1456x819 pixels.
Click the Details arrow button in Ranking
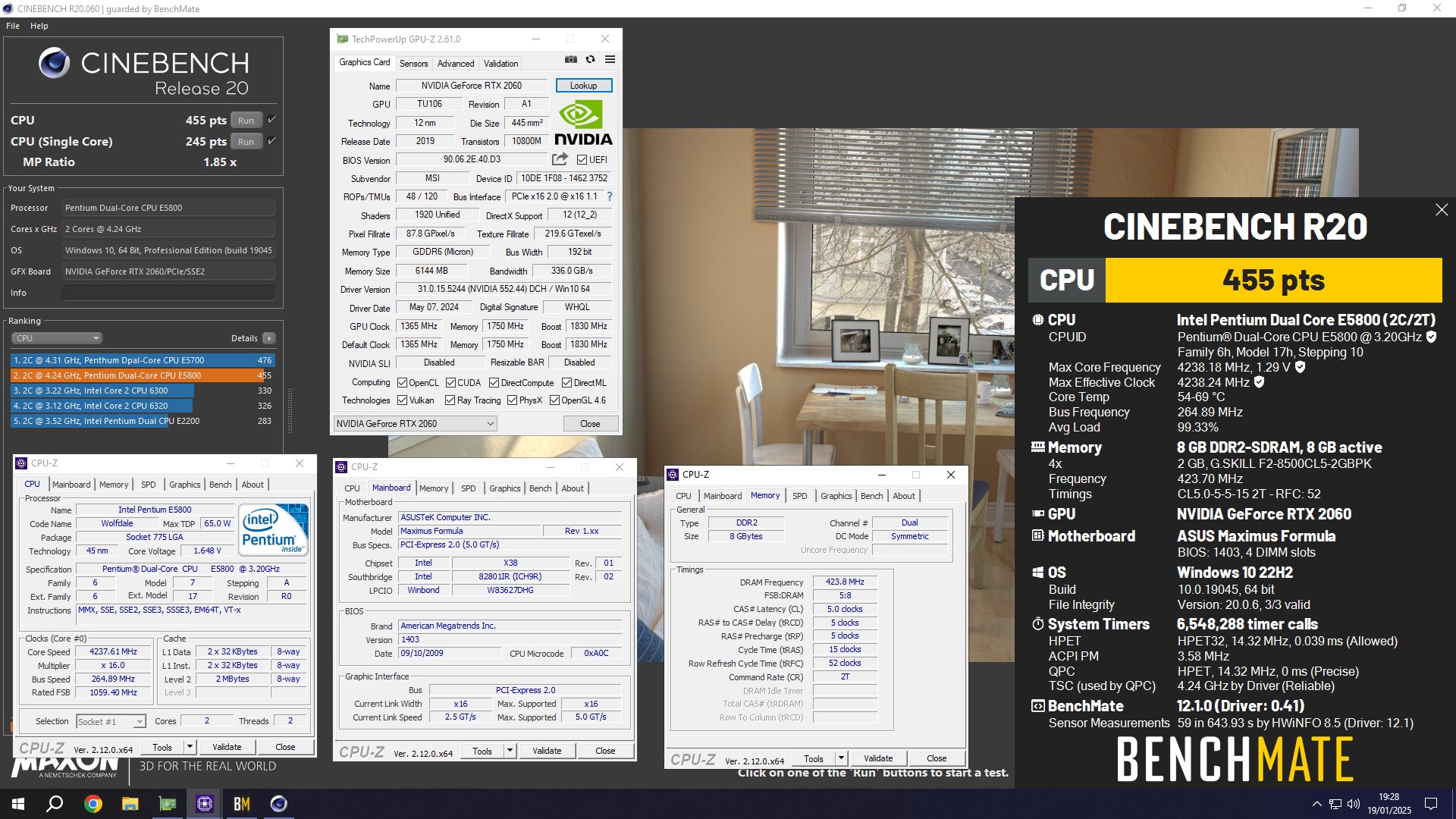(269, 338)
